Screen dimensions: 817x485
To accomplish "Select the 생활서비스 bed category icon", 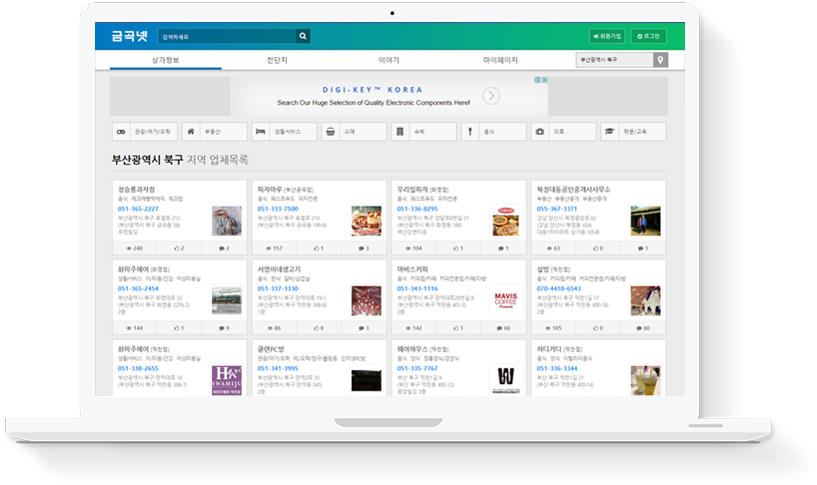I will tap(260, 131).
